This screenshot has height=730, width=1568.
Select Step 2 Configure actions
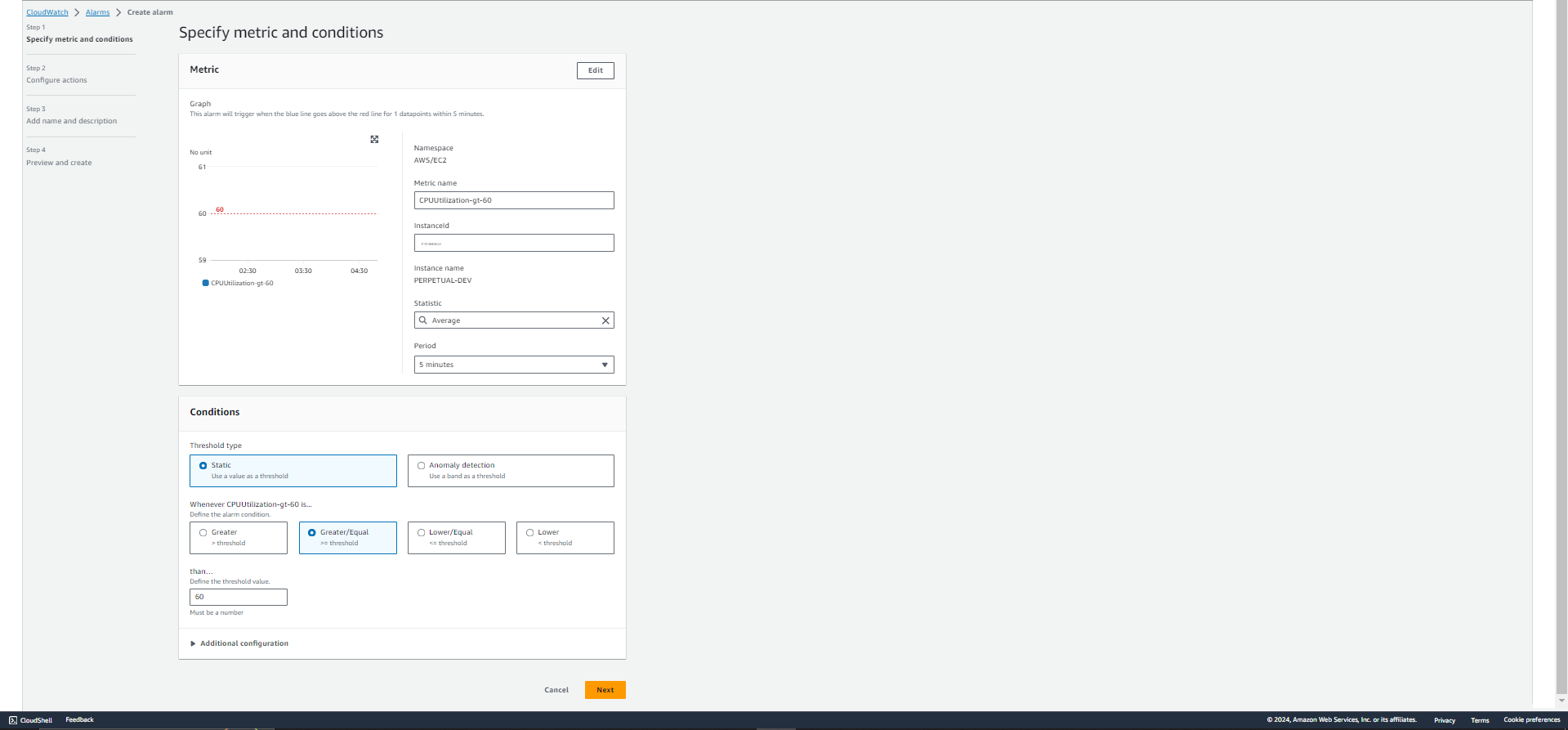[56, 80]
